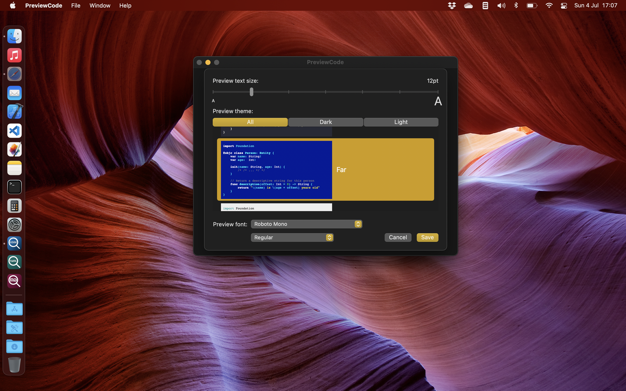
Task: Click the stacked-bars menu bar icon
Action: pos(485,6)
